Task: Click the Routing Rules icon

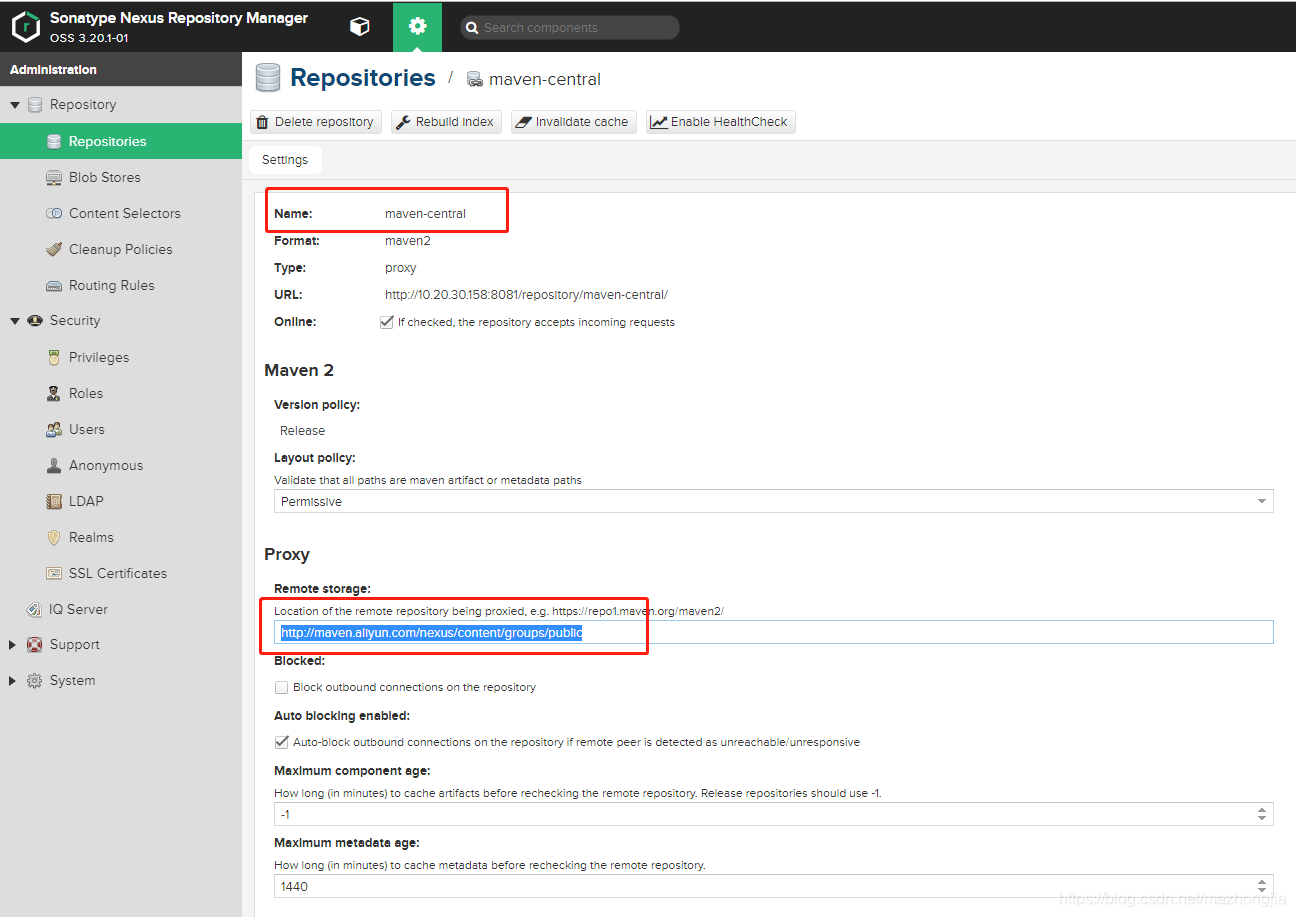Action: pyautogui.click(x=54, y=285)
